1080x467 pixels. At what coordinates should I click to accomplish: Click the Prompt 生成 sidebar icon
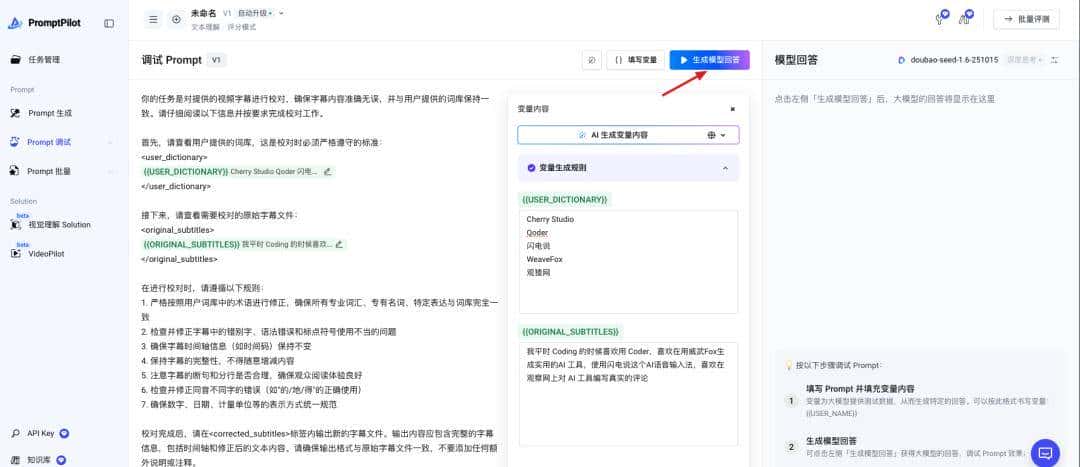[15, 113]
